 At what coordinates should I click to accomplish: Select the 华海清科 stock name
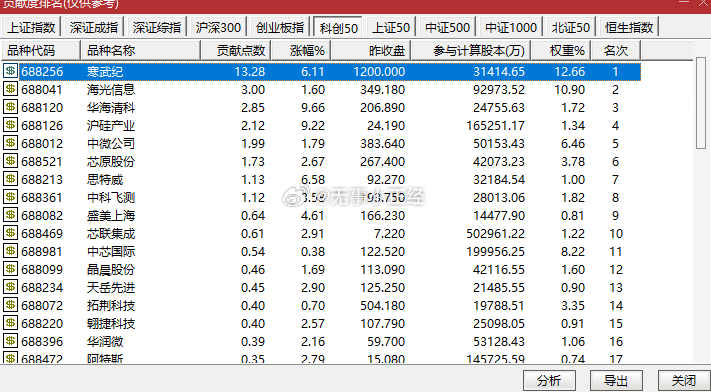coord(111,108)
